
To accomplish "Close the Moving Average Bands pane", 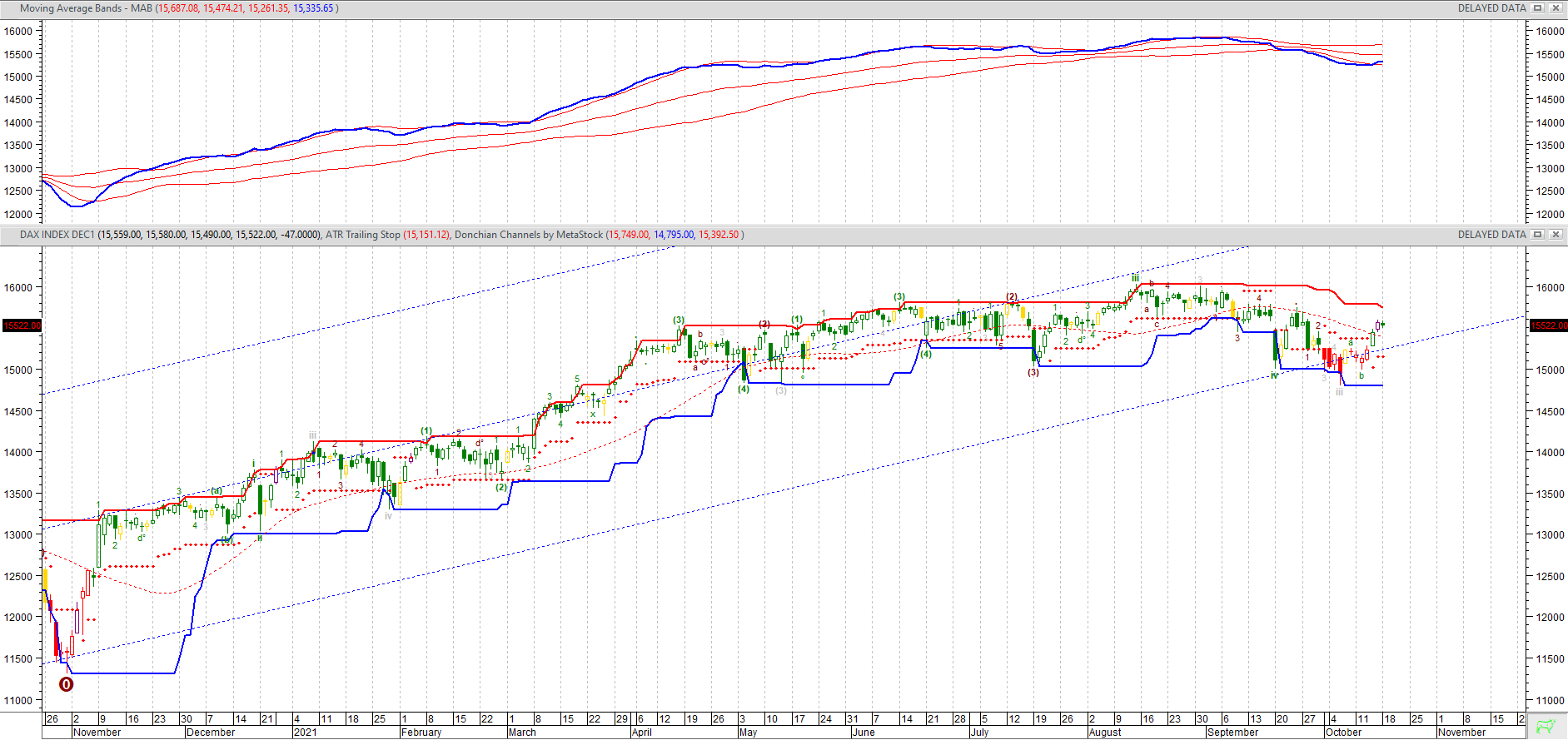I will [x=1555, y=8].
